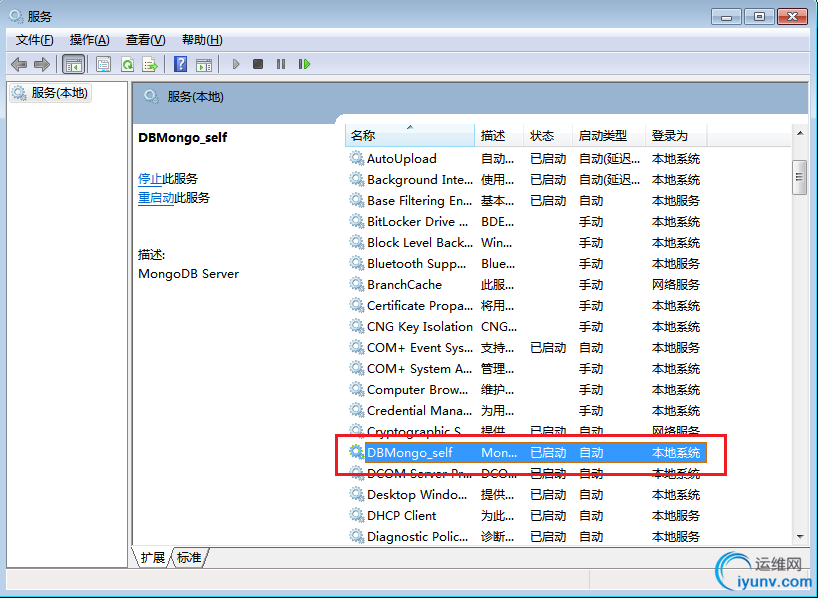Toggle the action pane toolbar icon
The height and width of the screenshot is (598, 818).
[204, 65]
